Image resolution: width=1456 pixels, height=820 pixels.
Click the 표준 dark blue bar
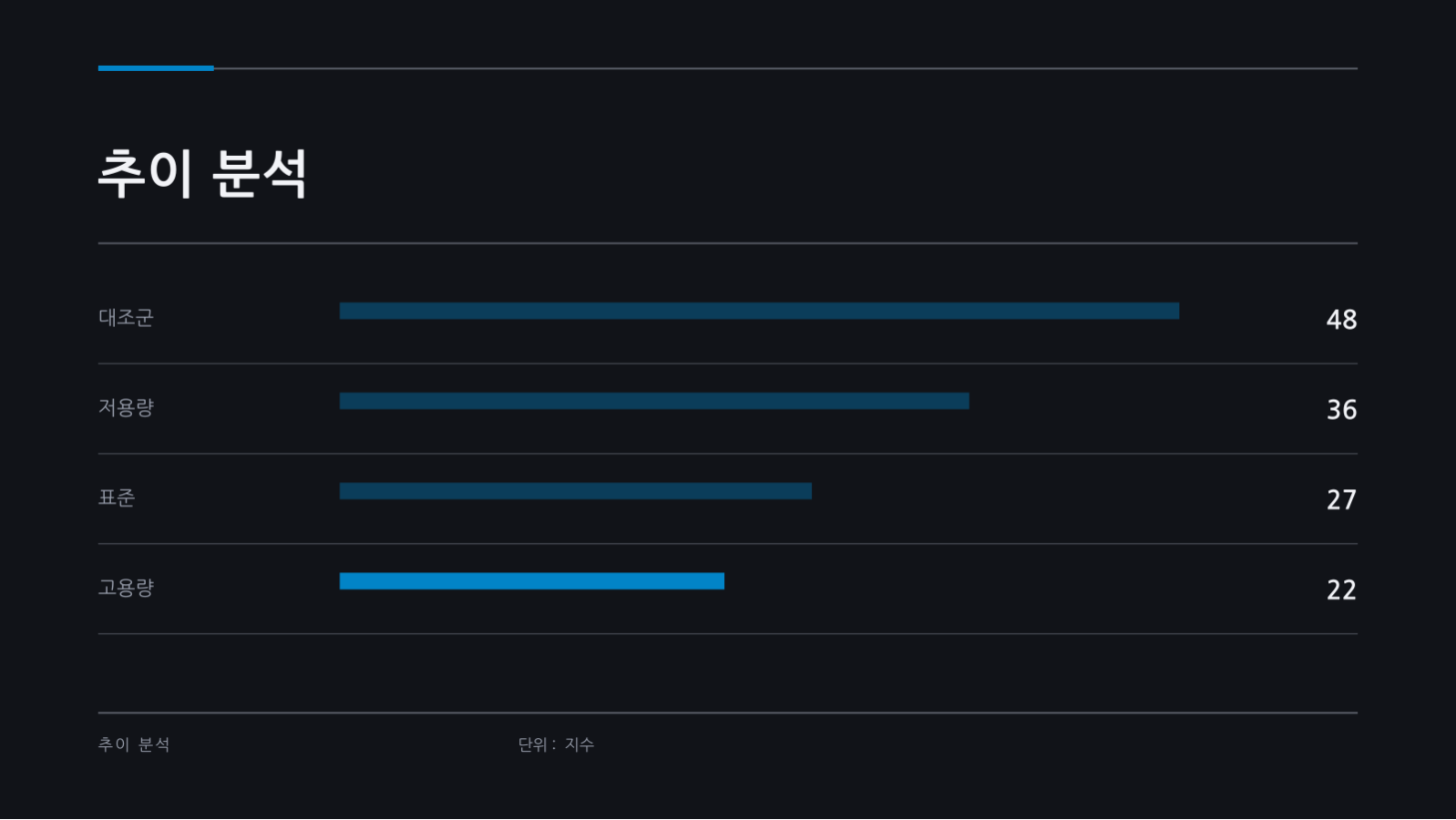[x=576, y=491]
